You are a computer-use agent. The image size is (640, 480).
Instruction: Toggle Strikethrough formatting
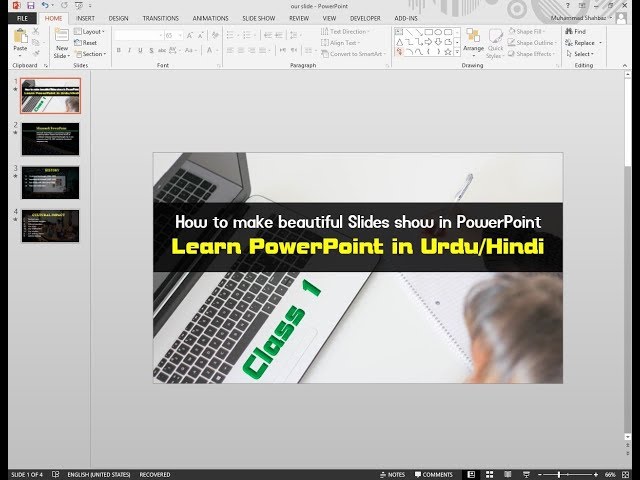coord(162,50)
